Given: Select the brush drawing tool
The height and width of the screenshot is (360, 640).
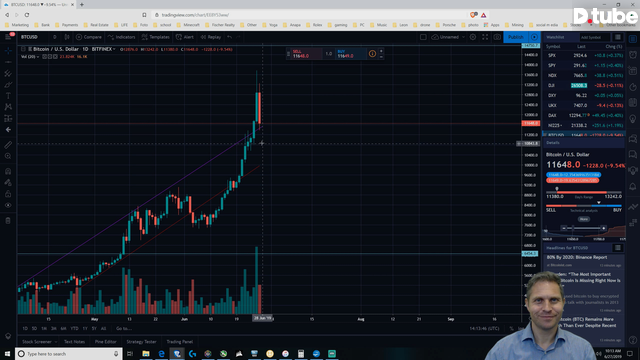Looking at the screenshot, I should [x=8, y=85].
